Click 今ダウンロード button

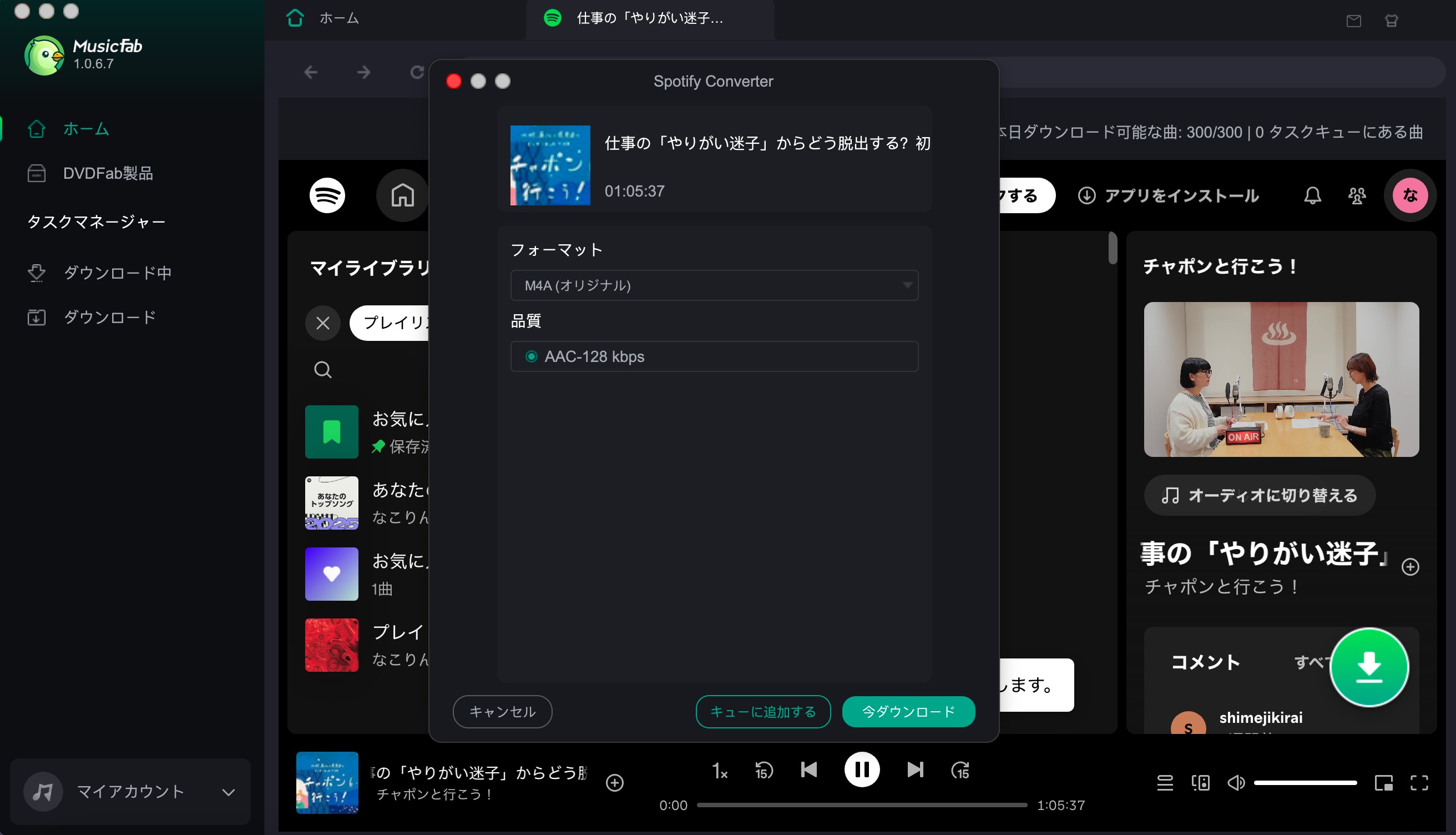click(908, 712)
